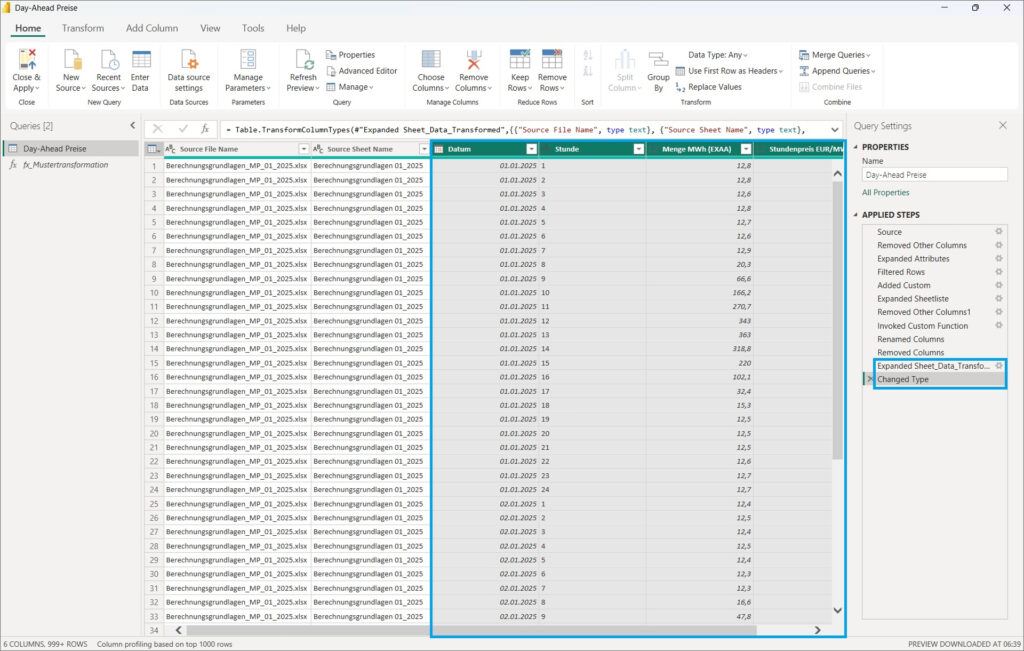The width and height of the screenshot is (1024, 651).
Task: Expand the formula bar
Action: tap(835, 129)
